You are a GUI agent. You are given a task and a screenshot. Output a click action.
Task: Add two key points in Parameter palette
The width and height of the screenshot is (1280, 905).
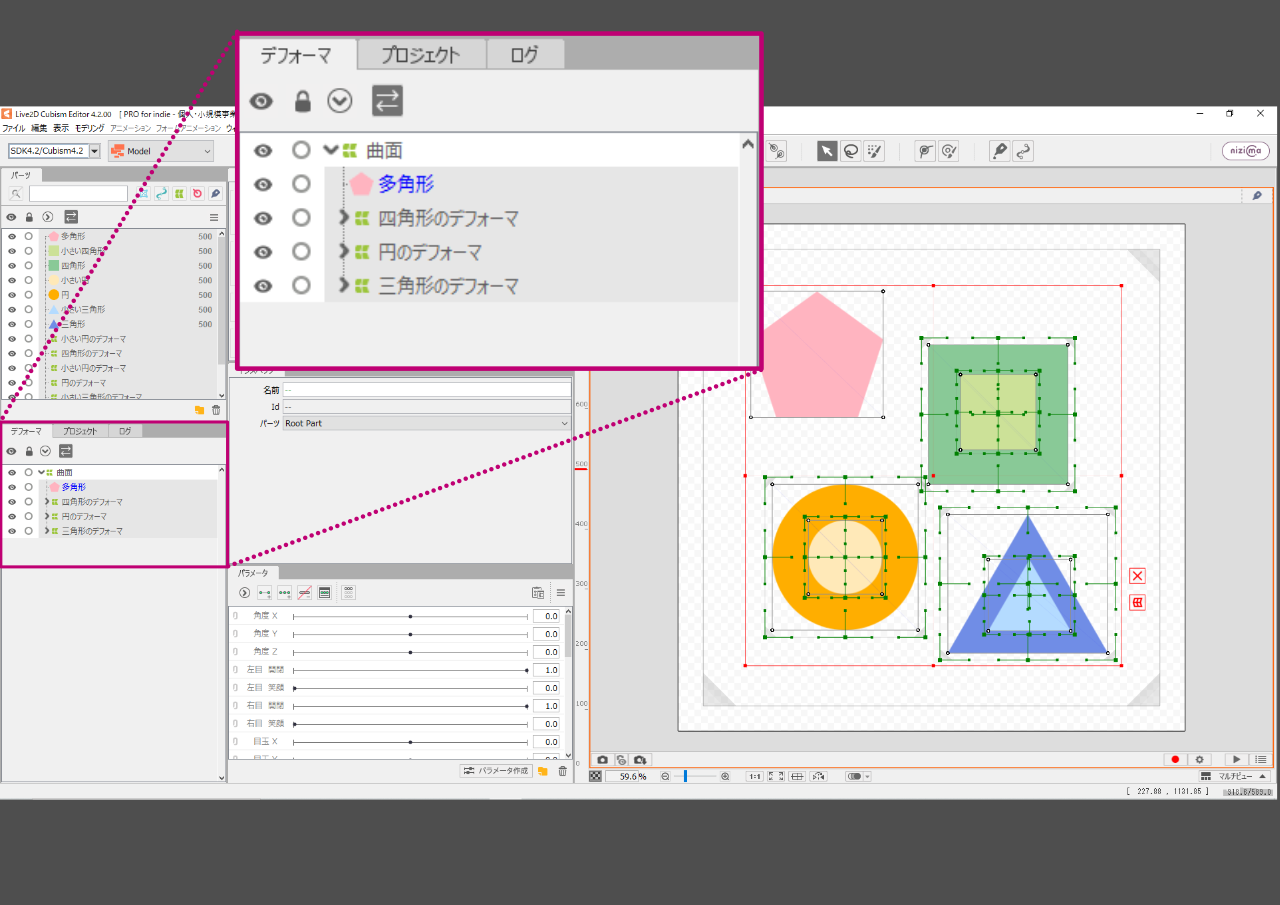click(265, 593)
